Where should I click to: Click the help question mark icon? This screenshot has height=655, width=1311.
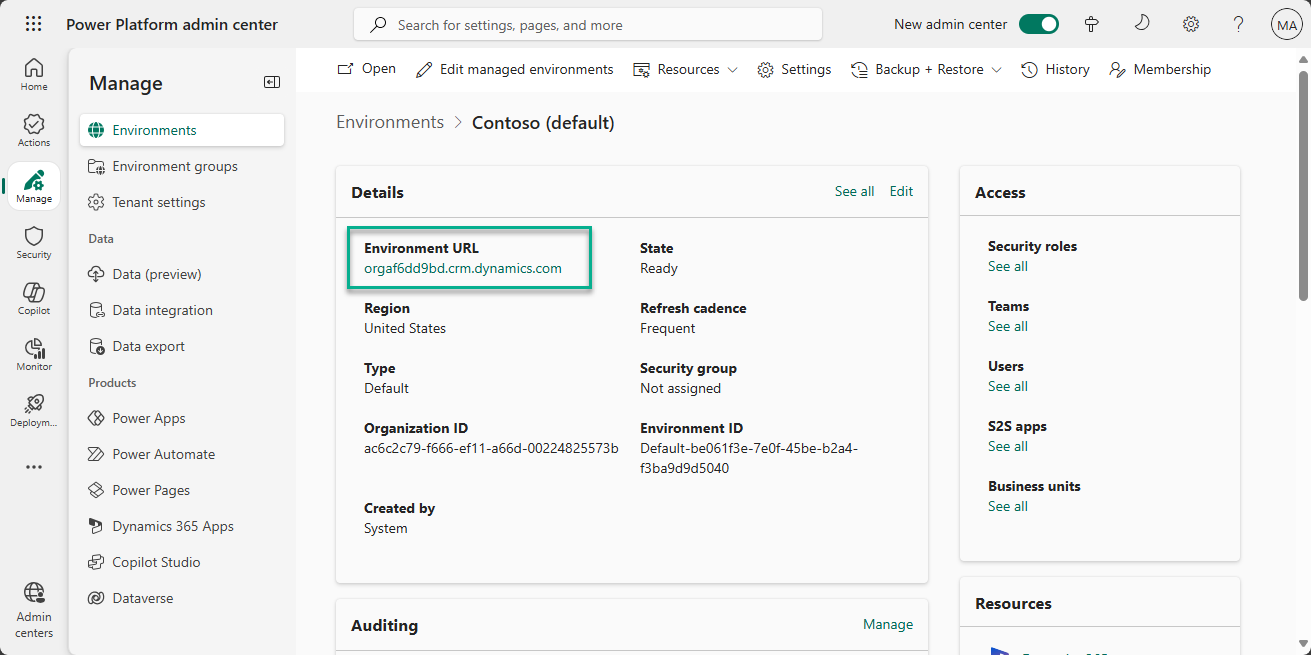point(1238,25)
